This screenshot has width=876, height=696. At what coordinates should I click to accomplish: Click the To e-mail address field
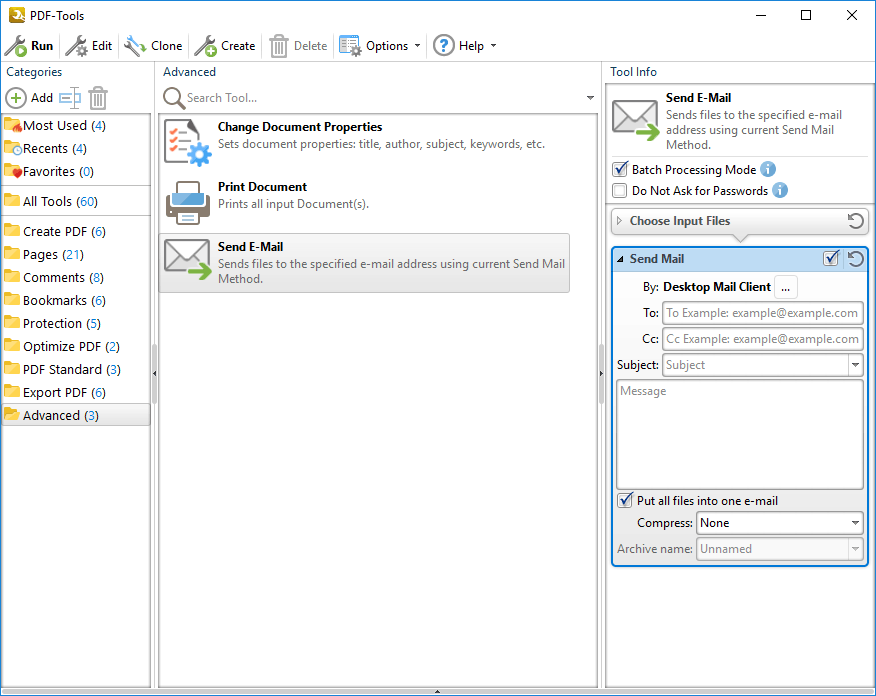coord(763,313)
